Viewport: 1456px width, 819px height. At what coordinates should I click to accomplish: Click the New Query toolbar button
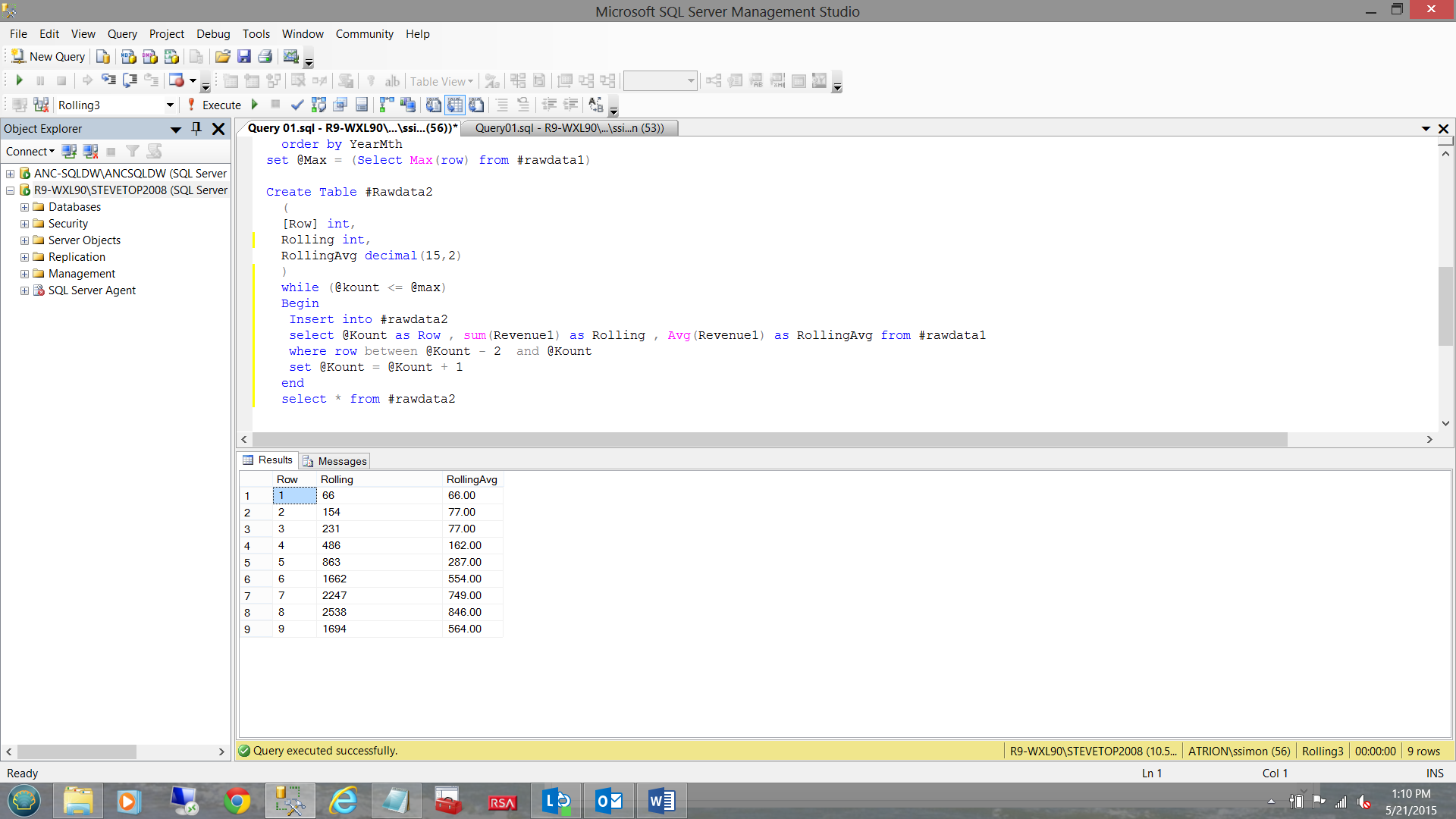(49, 57)
